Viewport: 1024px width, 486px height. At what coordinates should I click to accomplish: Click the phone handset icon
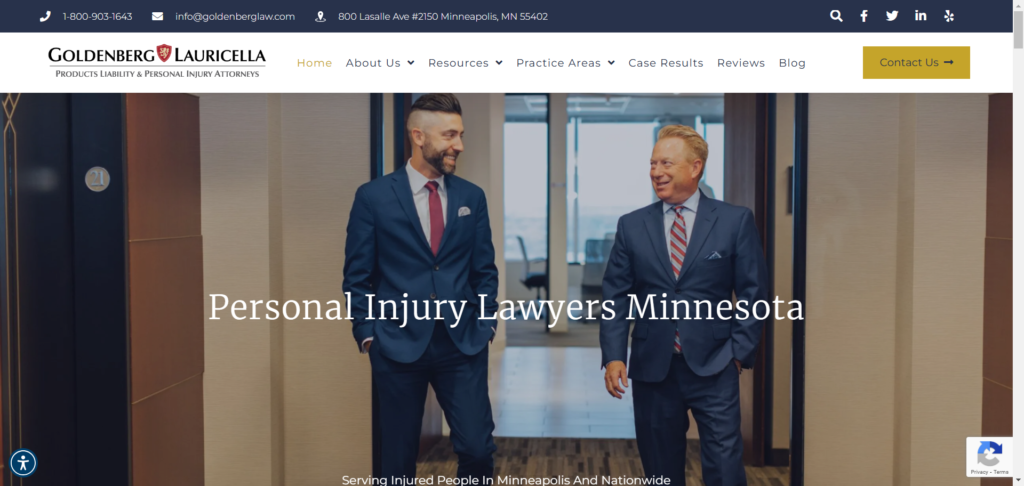click(x=45, y=16)
